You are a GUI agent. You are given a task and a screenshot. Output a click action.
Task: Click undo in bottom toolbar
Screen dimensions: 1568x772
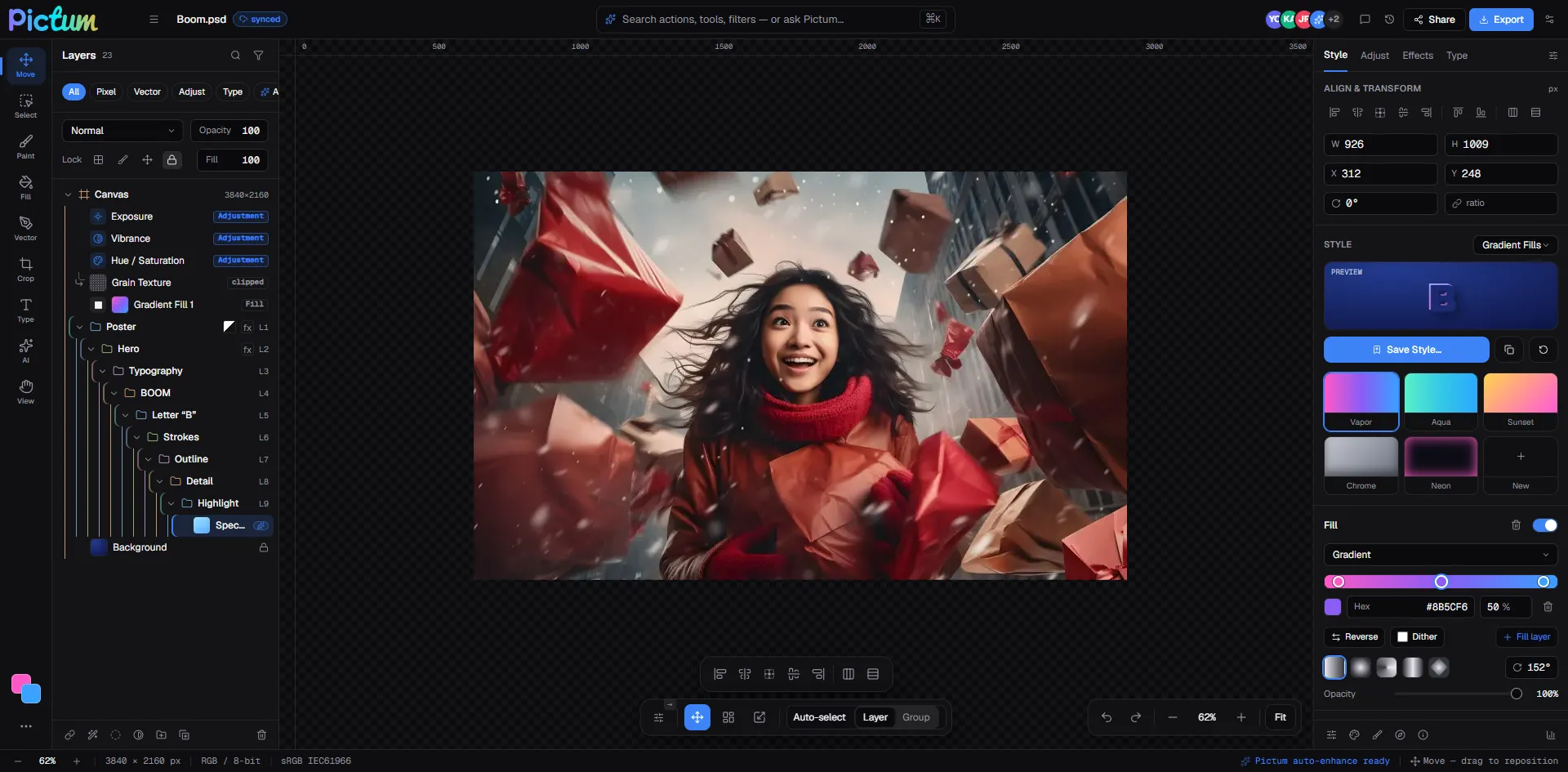tap(1107, 717)
